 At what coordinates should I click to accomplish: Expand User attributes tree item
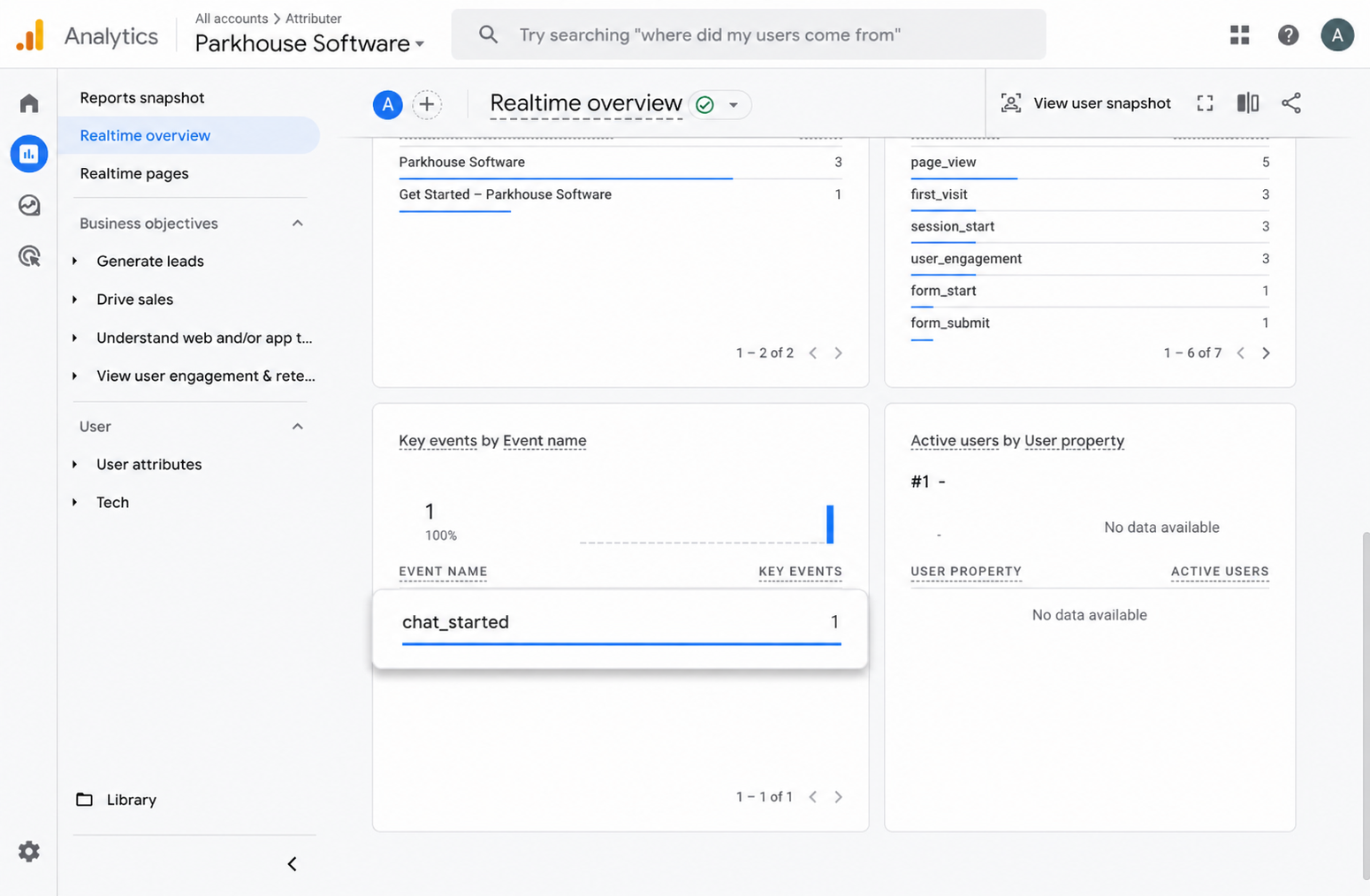tap(75, 465)
